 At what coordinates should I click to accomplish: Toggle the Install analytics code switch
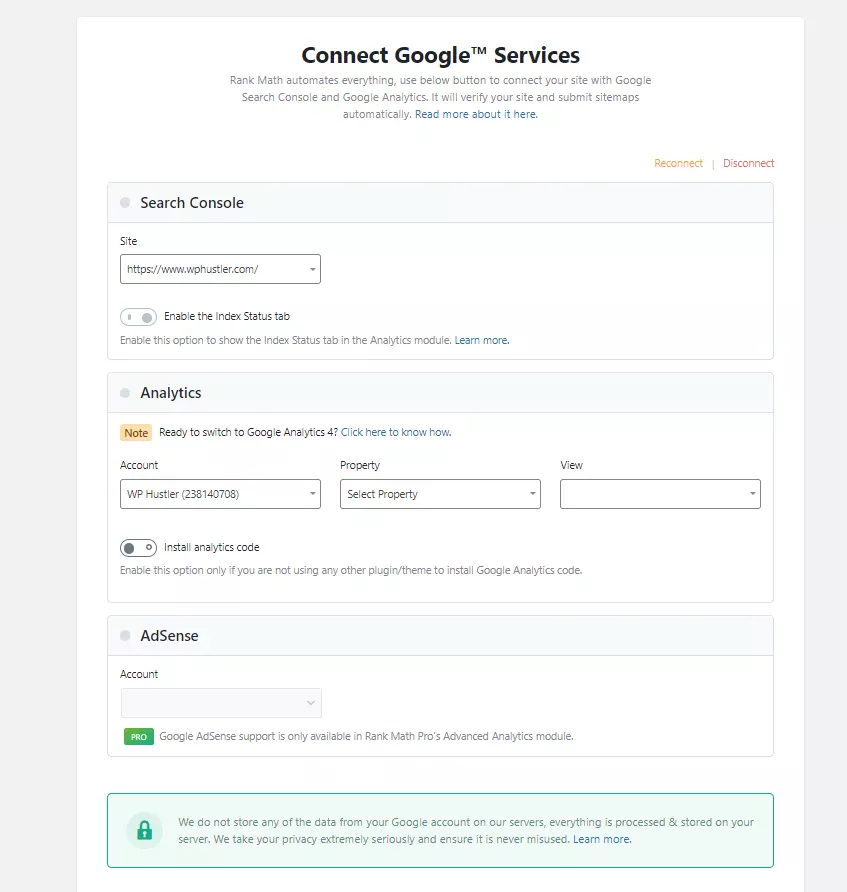click(138, 548)
